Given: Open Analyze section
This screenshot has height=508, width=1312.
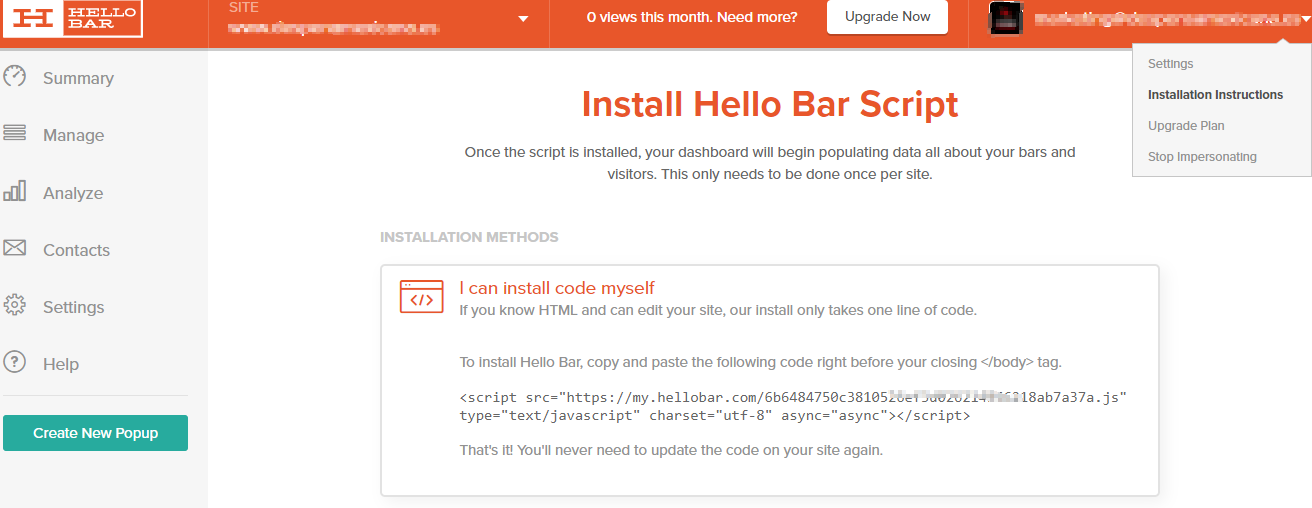Looking at the screenshot, I should point(73,193).
